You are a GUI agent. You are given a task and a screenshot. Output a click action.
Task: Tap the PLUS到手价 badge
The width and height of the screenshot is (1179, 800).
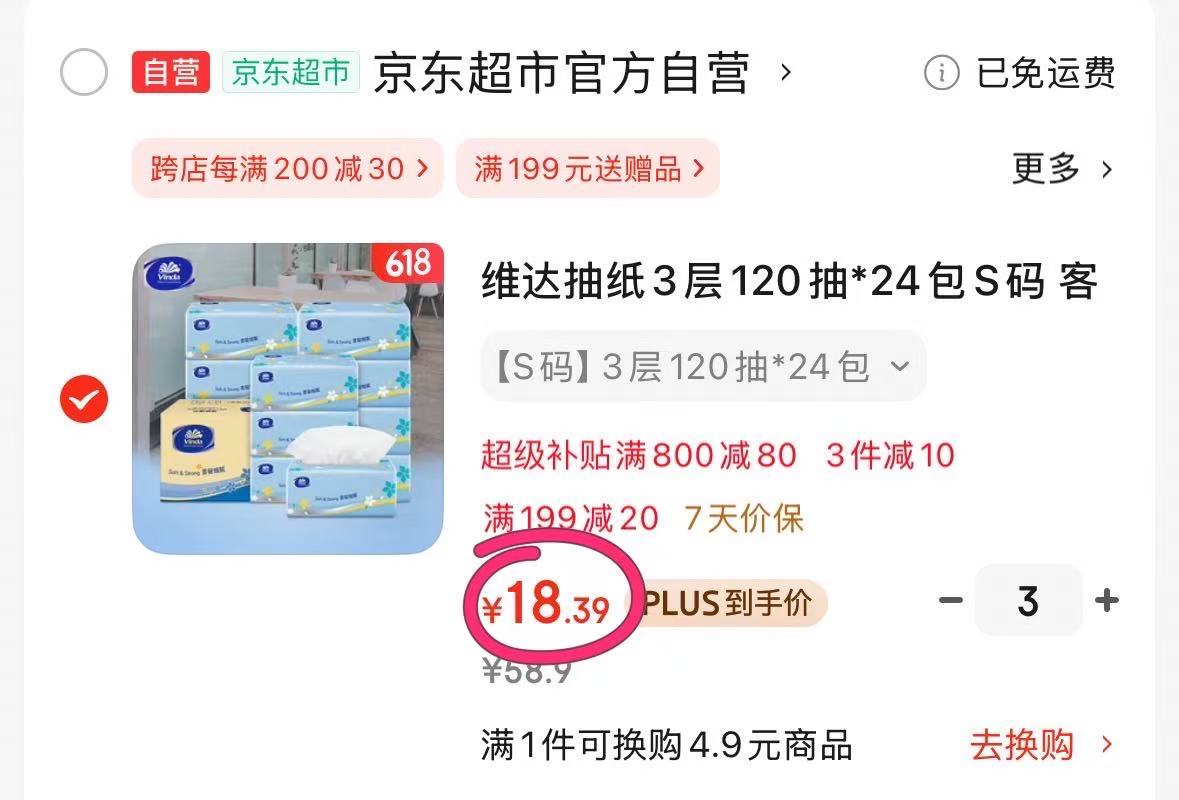(x=728, y=602)
